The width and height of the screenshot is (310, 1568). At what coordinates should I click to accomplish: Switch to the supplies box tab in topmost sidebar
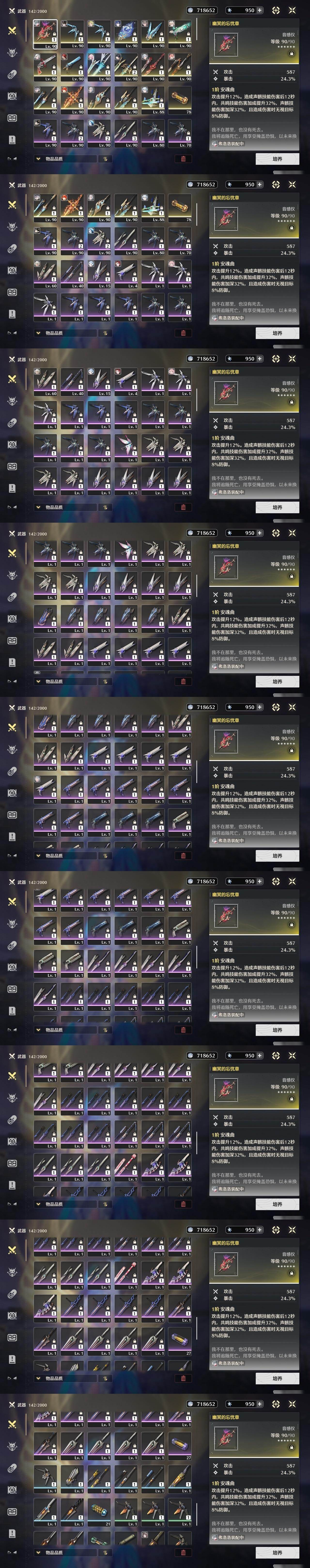click(12, 117)
